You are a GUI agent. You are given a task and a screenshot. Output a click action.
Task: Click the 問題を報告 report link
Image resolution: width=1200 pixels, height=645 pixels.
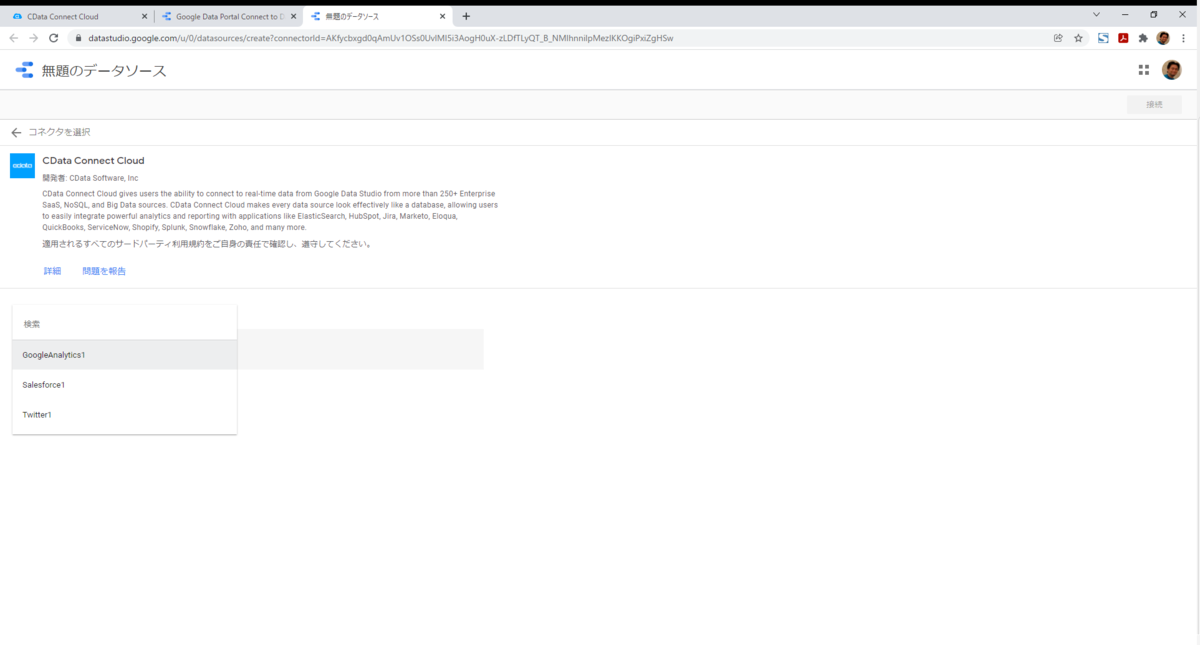point(104,271)
